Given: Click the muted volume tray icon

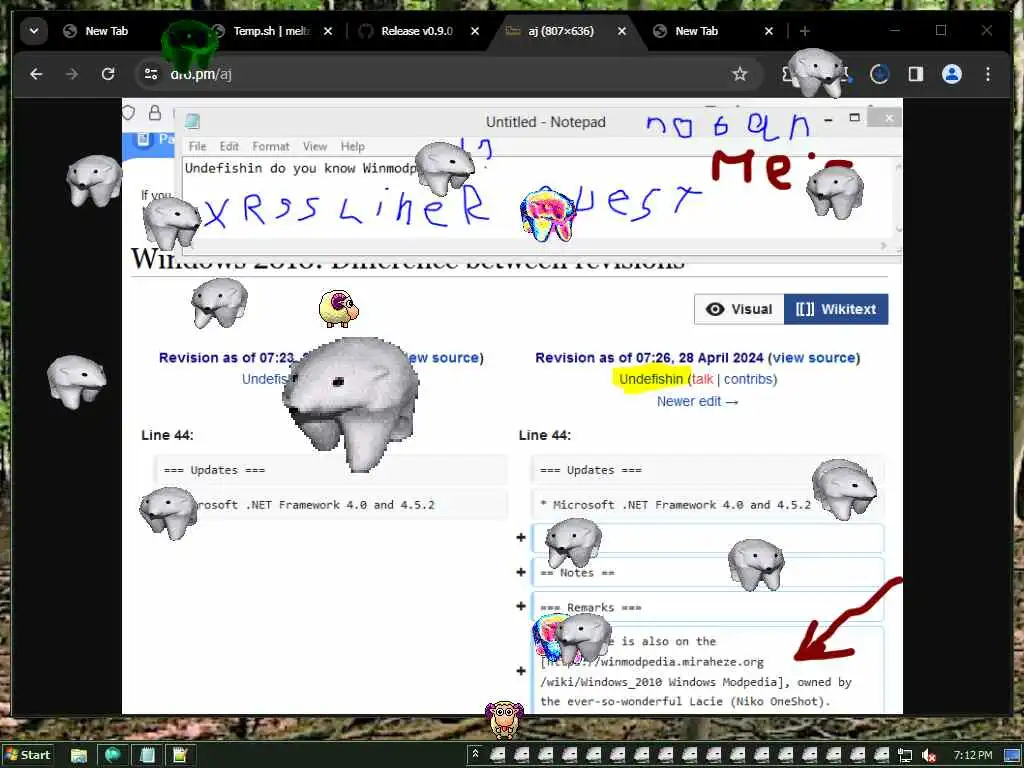Looking at the screenshot, I should click(929, 755).
